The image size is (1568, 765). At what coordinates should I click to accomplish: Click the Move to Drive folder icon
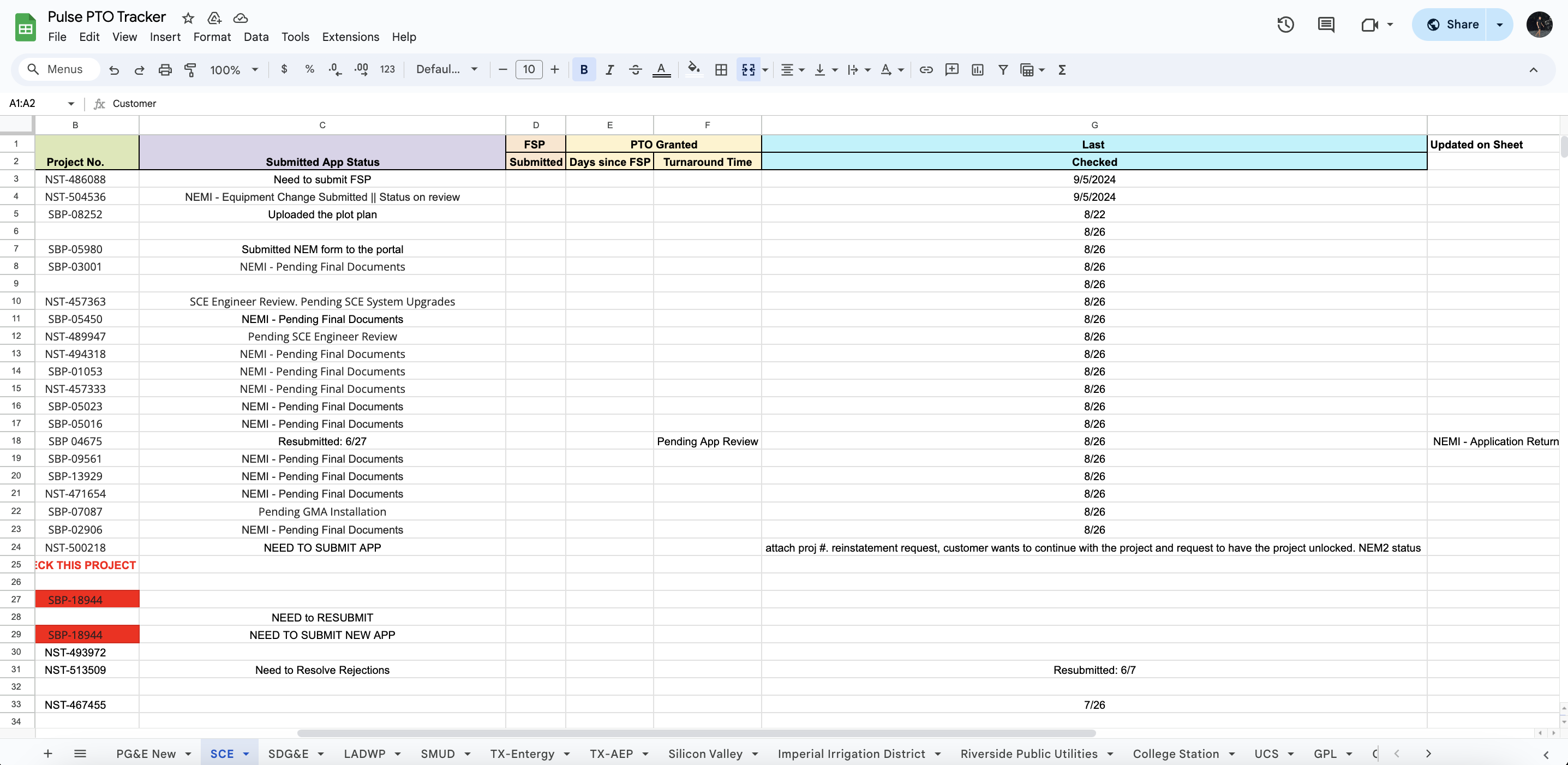pyautogui.click(x=214, y=17)
